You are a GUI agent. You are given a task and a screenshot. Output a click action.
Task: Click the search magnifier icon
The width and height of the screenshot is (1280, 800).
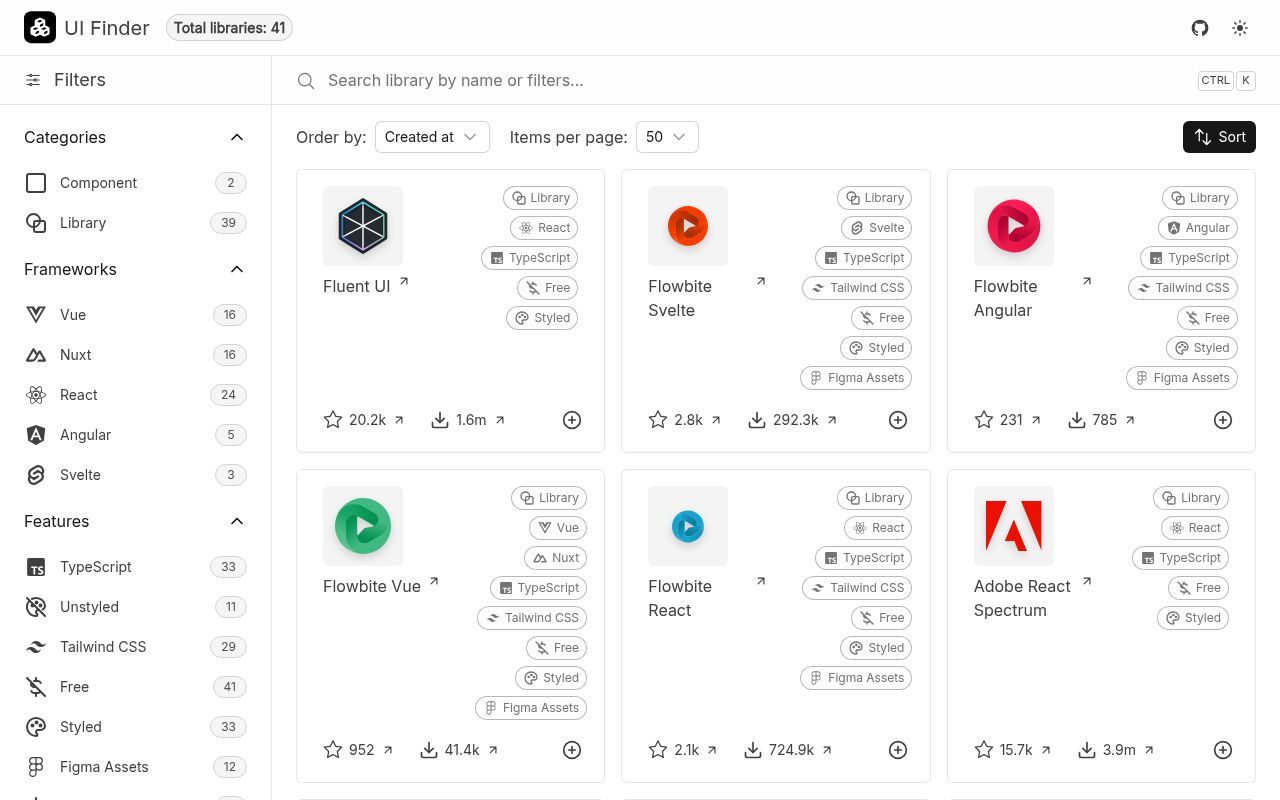(306, 81)
